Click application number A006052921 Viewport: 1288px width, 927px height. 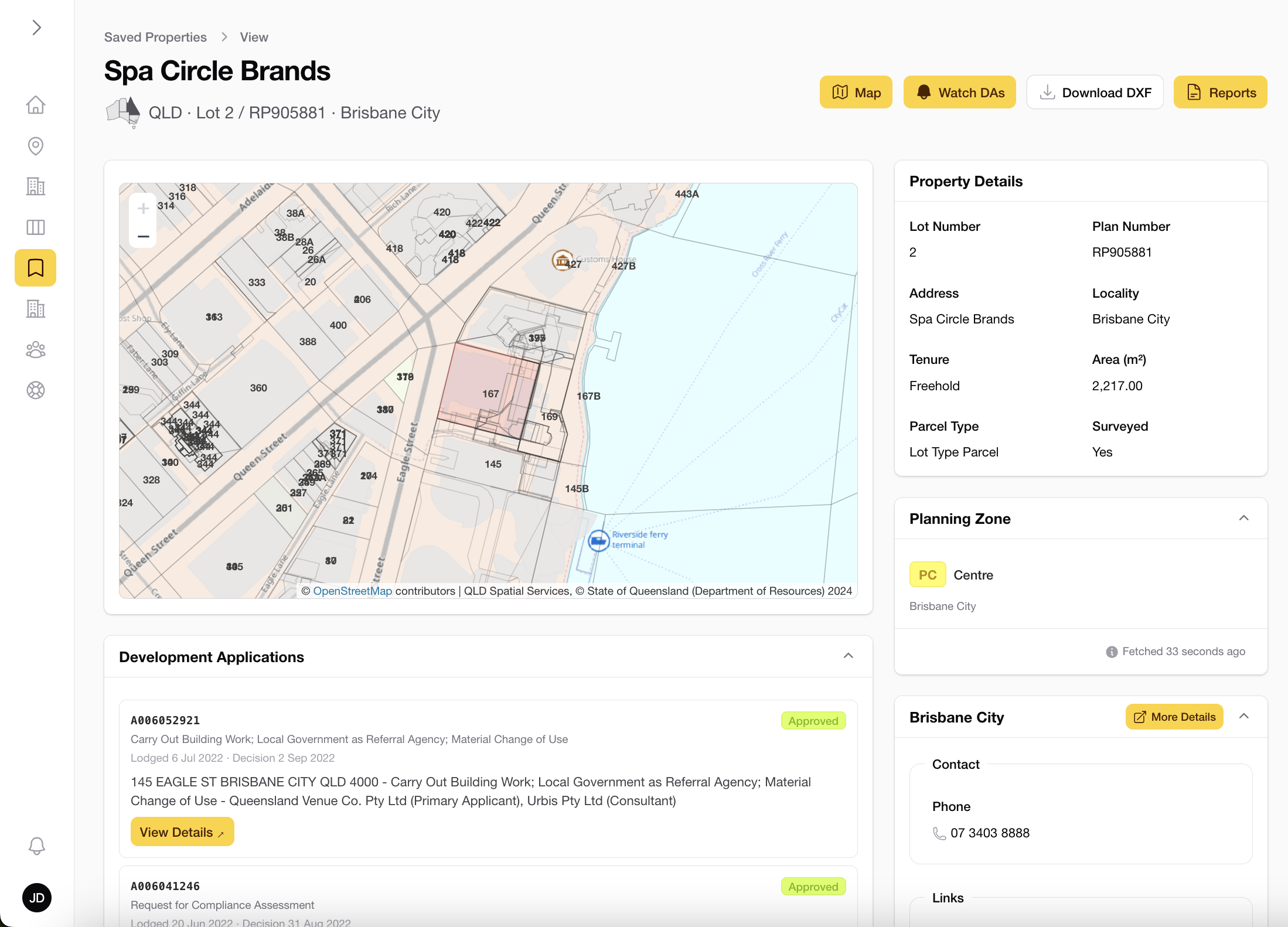(165, 720)
